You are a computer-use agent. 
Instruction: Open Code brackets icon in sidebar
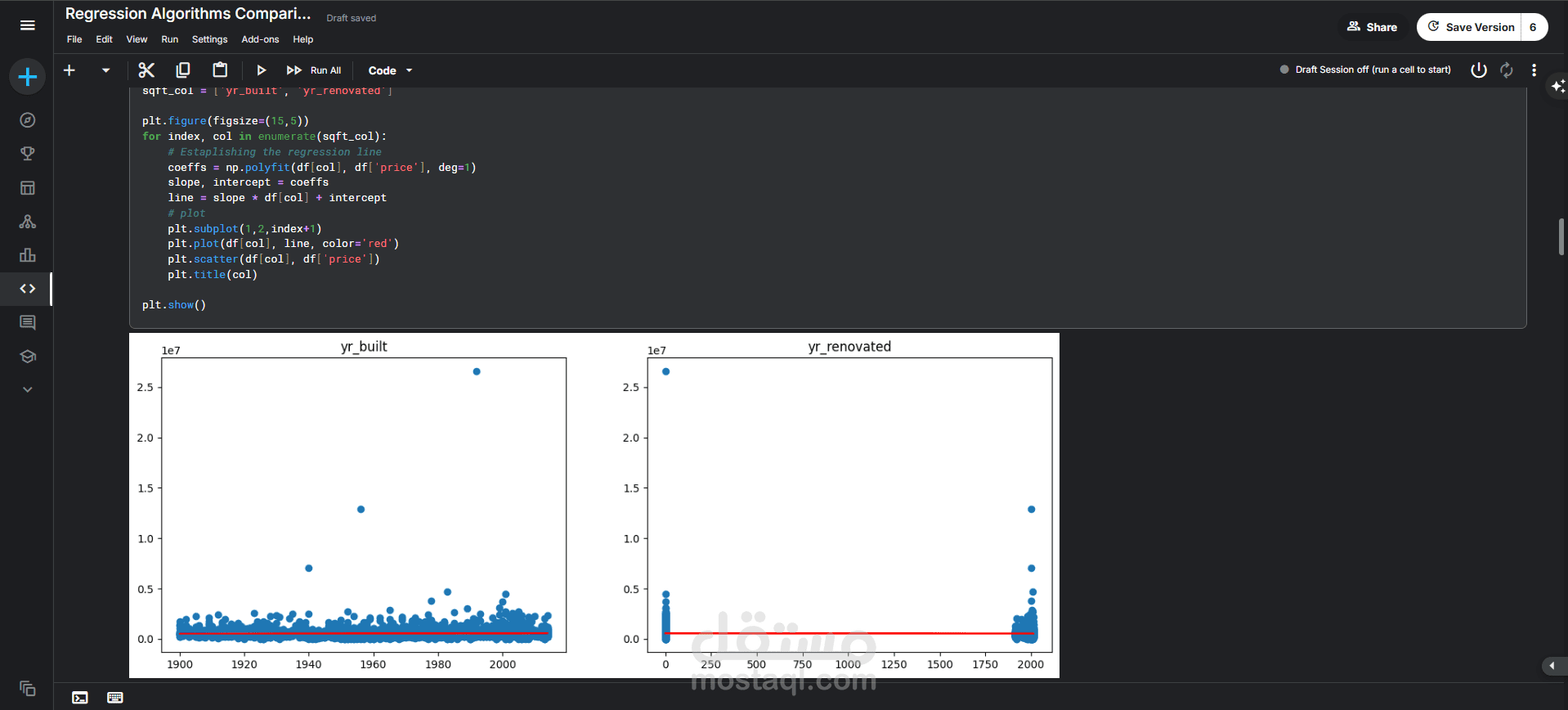click(27, 289)
